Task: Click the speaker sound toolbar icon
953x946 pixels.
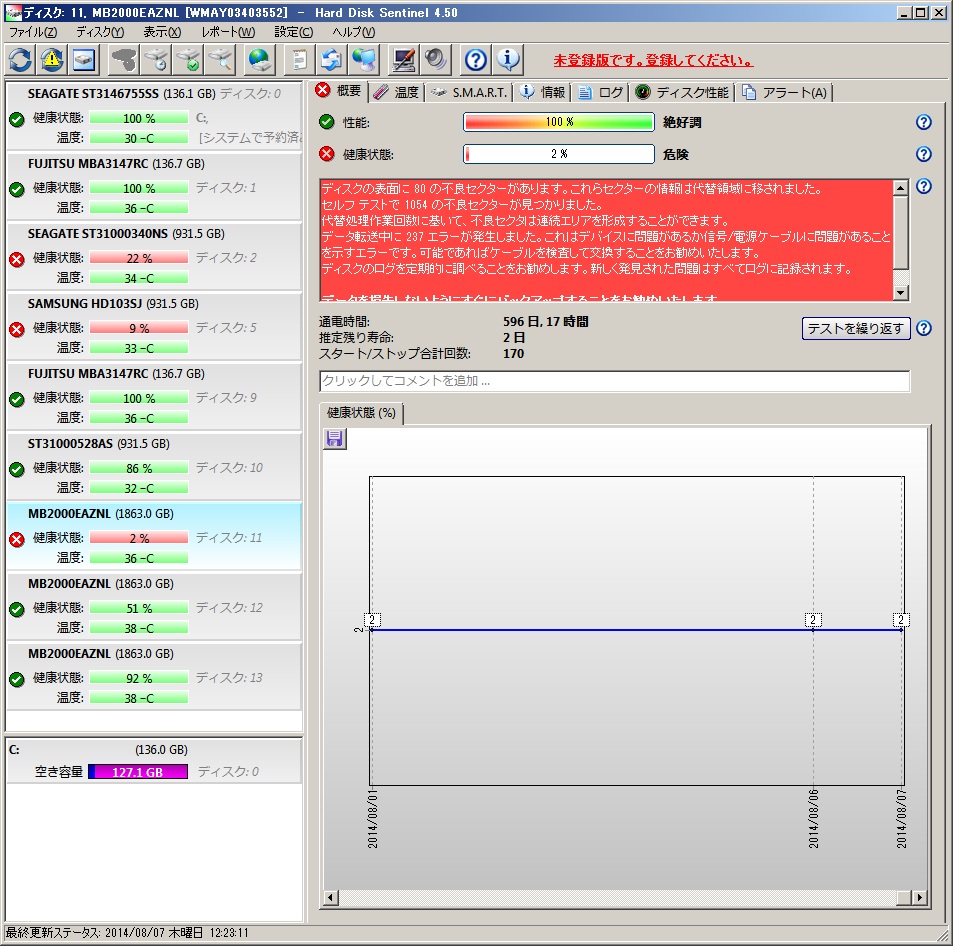Action: tap(436, 60)
